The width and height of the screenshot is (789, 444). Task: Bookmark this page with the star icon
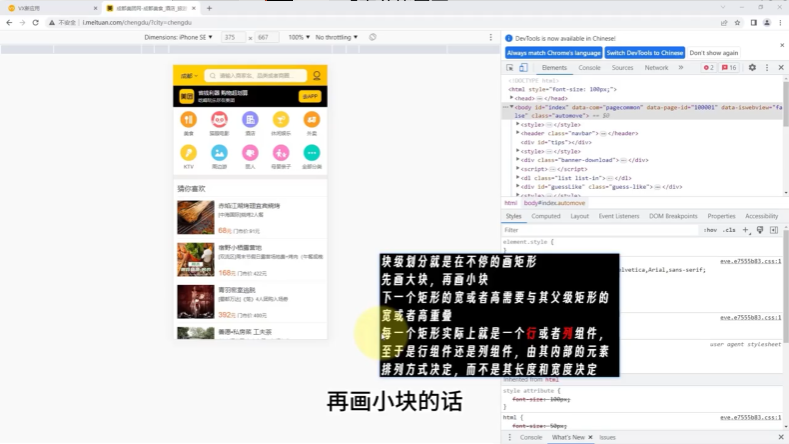(x=737, y=23)
